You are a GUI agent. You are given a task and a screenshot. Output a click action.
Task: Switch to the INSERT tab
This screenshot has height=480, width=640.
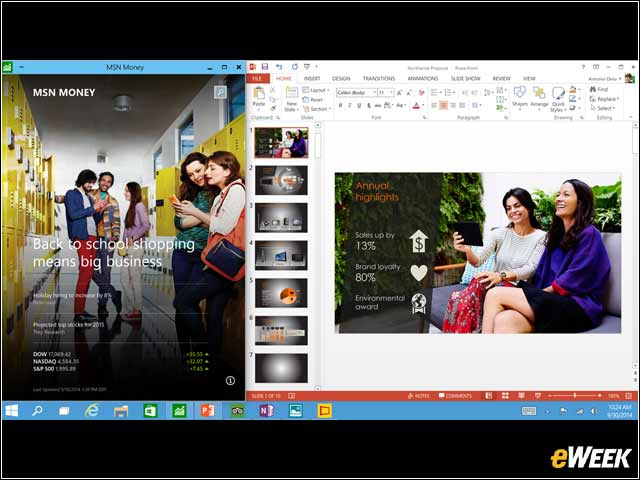coord(312,78)
